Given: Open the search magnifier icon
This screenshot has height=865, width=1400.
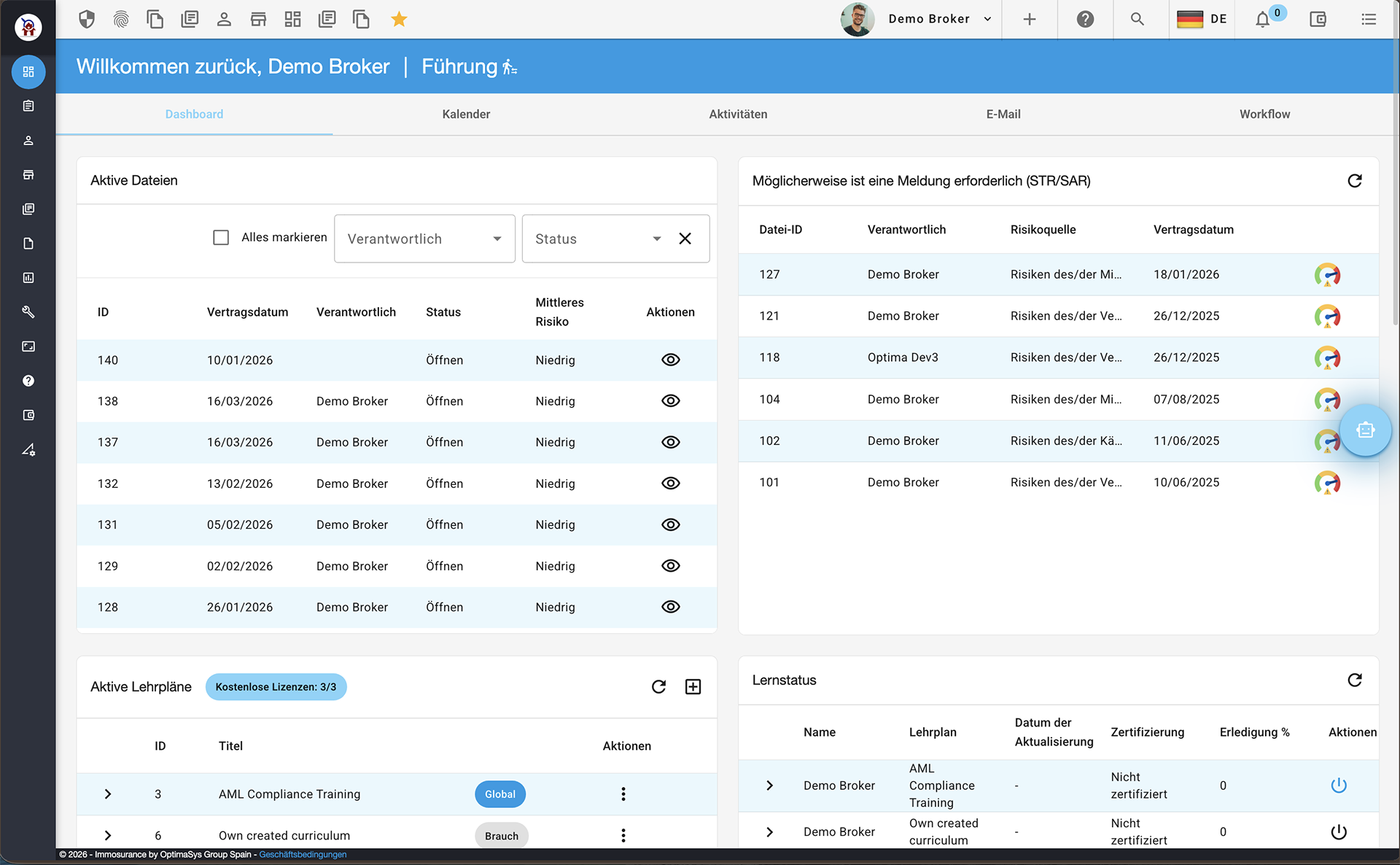Looking at the screenshot, I should (x=1137, y=19).
